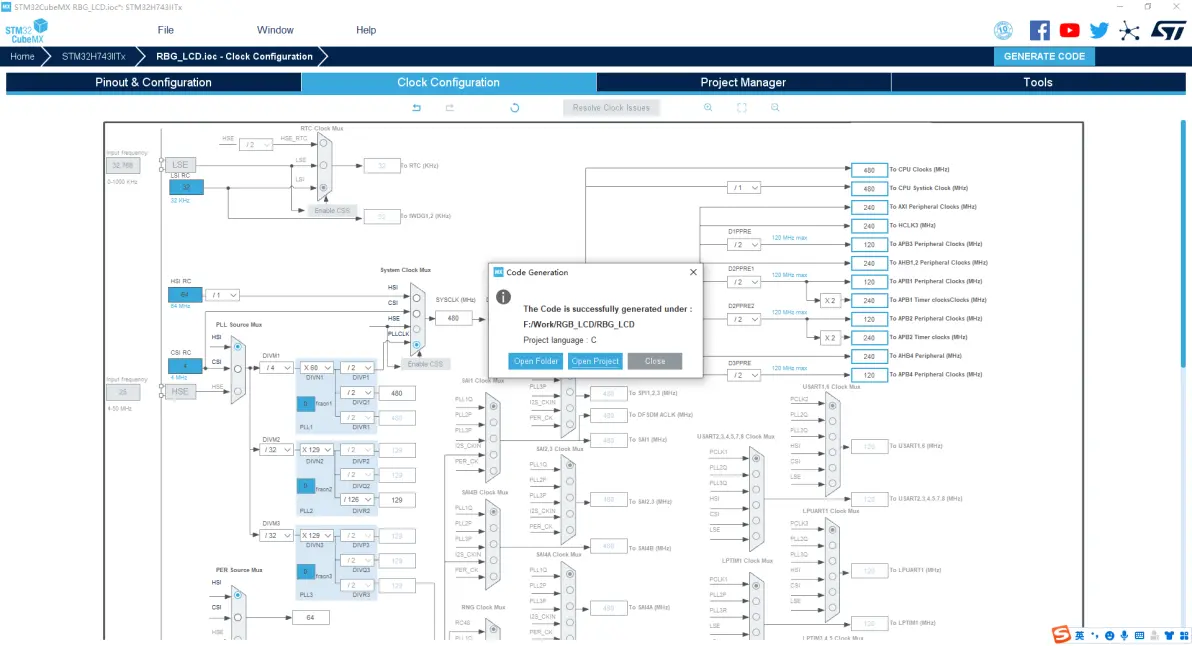Viewport: 1192px width, 646px height.
Task: Open the D3PPRE /2 prescaler dropdown
Action: tap(743, 375)
